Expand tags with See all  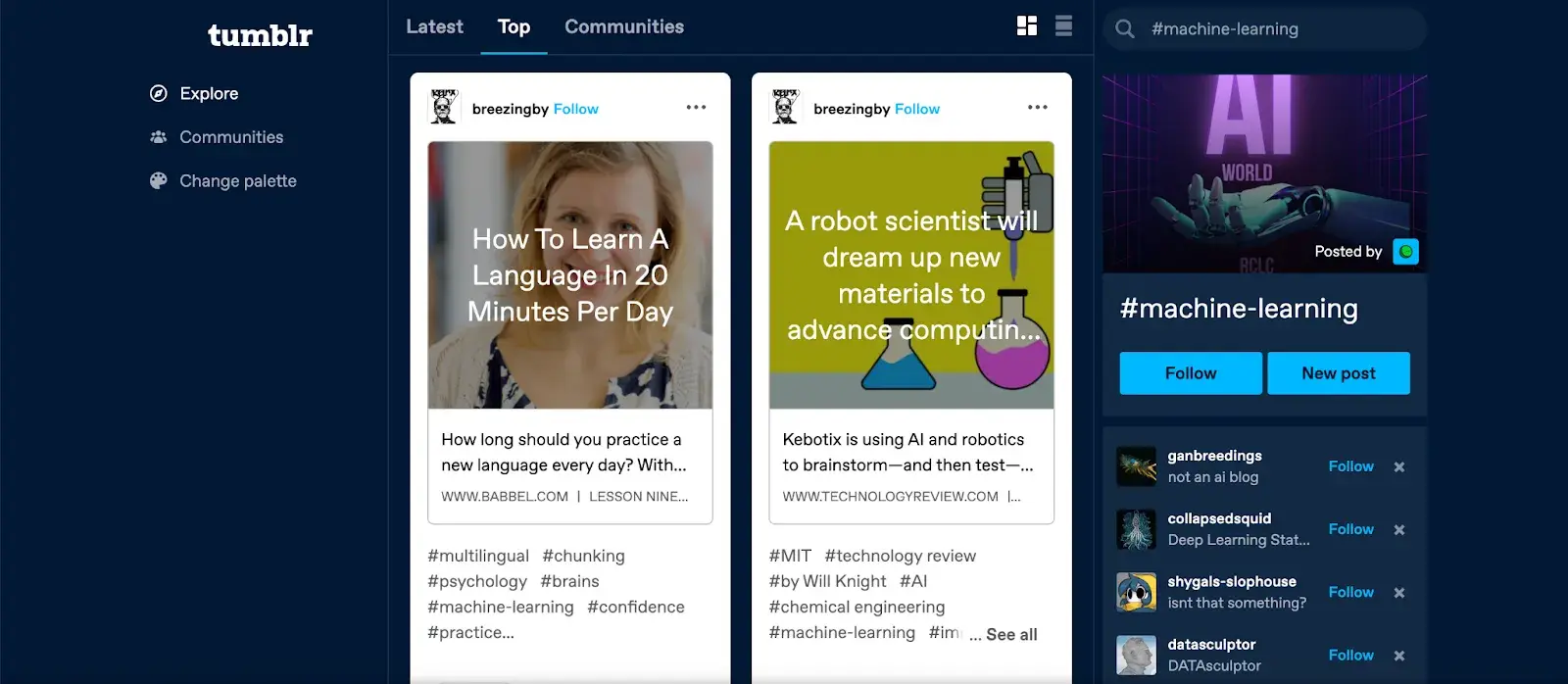click(x=1011, y=634)
